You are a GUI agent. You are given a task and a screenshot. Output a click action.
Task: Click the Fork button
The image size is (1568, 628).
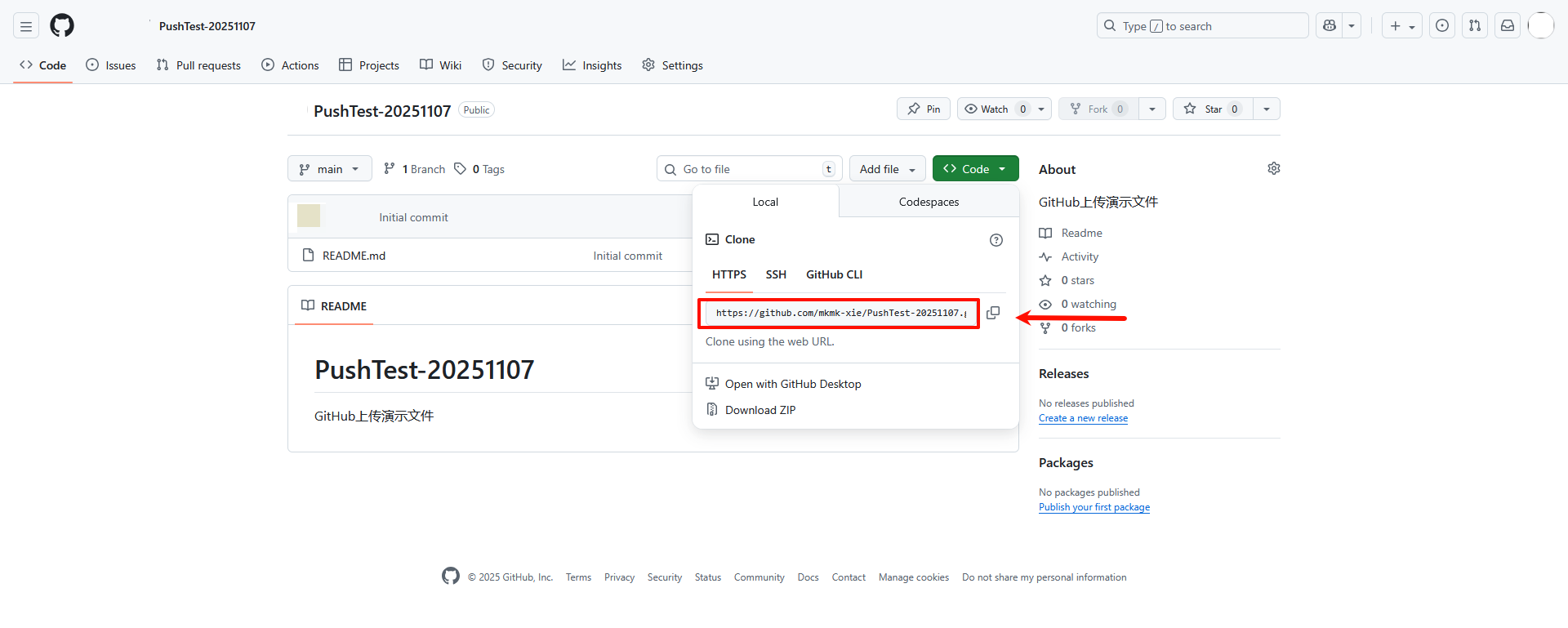coord(1098,109)
